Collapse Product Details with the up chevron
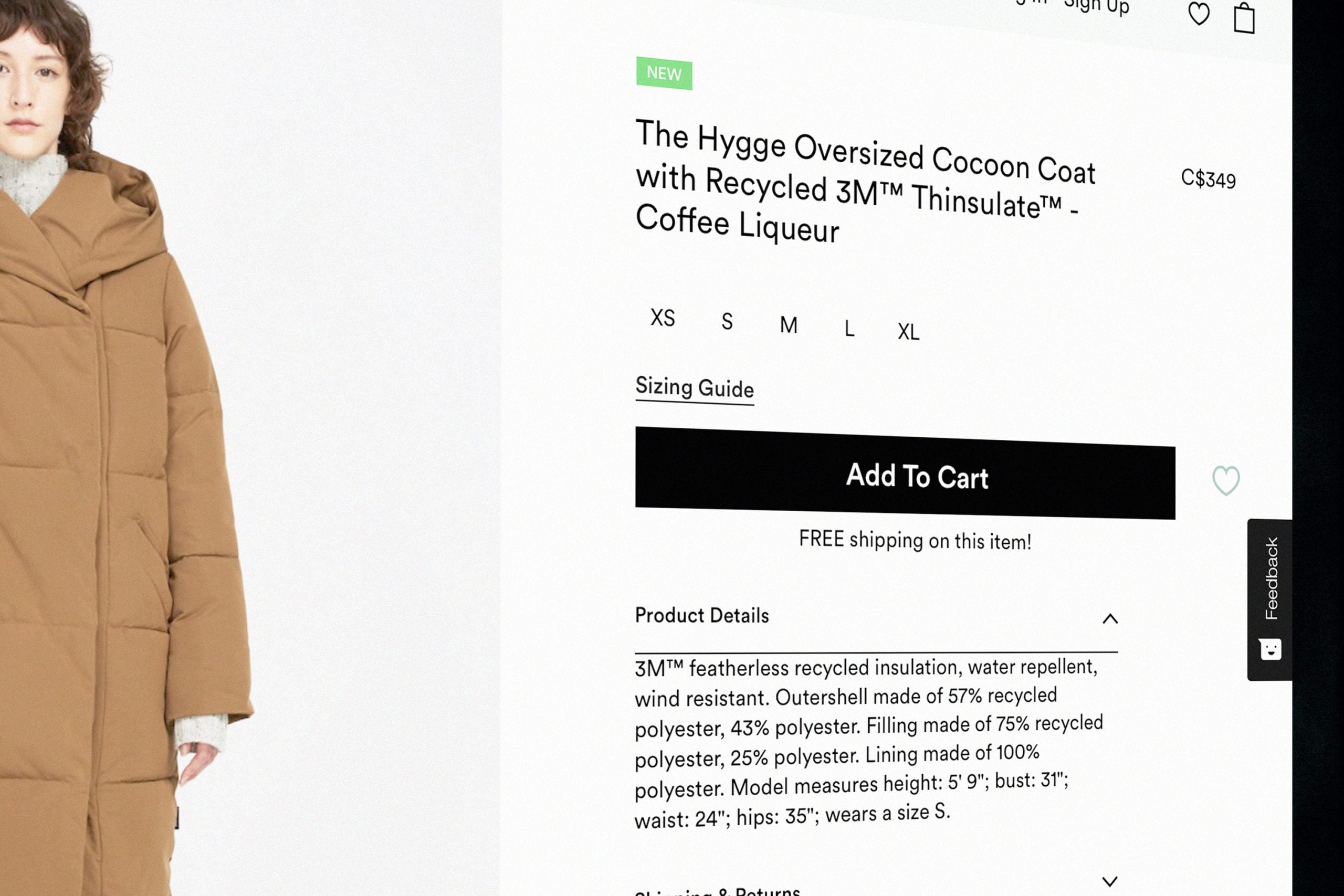Screen dimensions: 1344x896 click(x=1110, y=619)
